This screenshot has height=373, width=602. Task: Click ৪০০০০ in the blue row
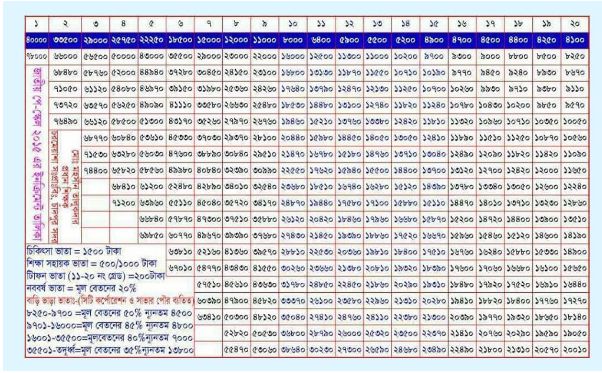pos(37,40)
